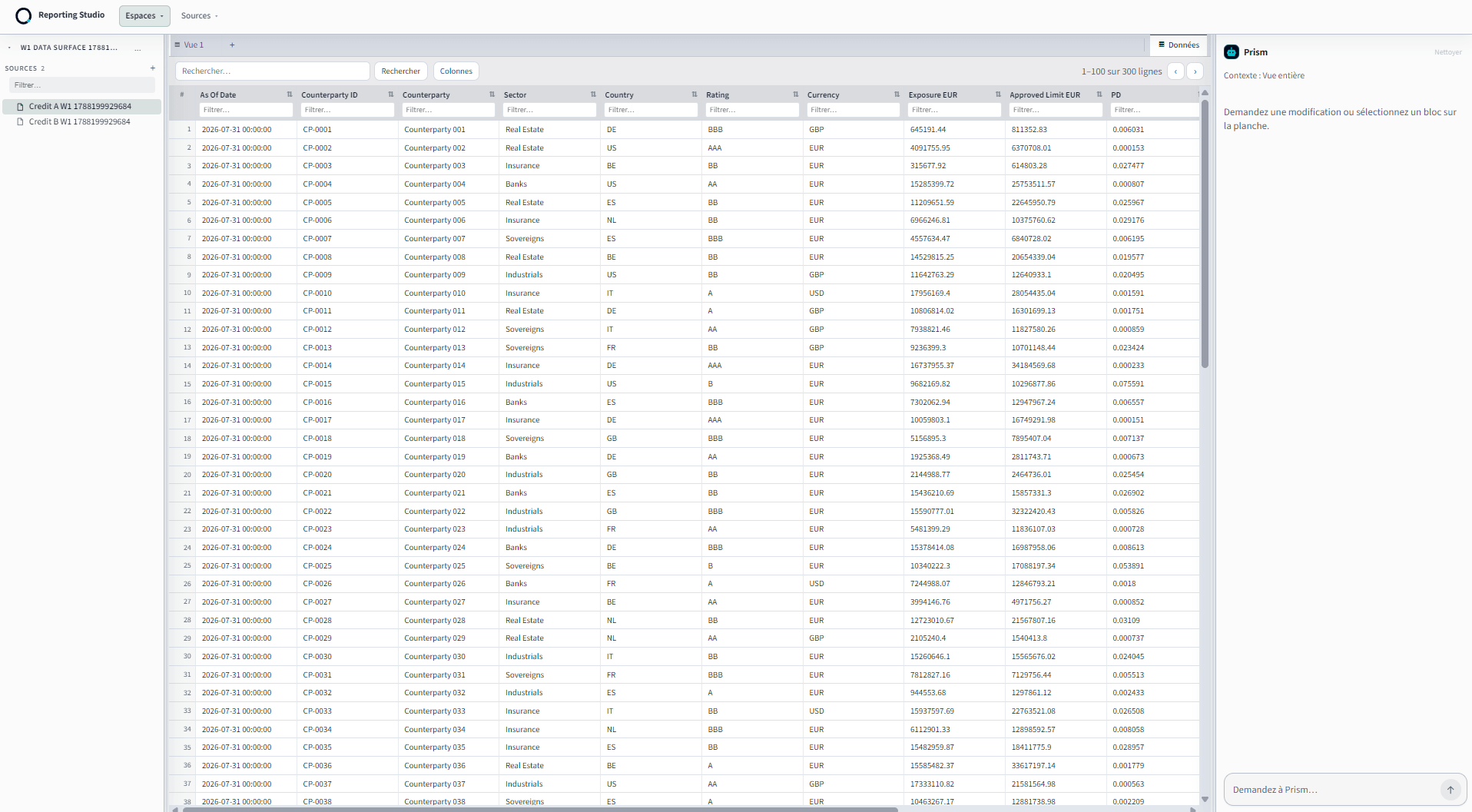Sort by Exposure EUR column icon
Screen dimensions: 1472x812
pos(998,94)
